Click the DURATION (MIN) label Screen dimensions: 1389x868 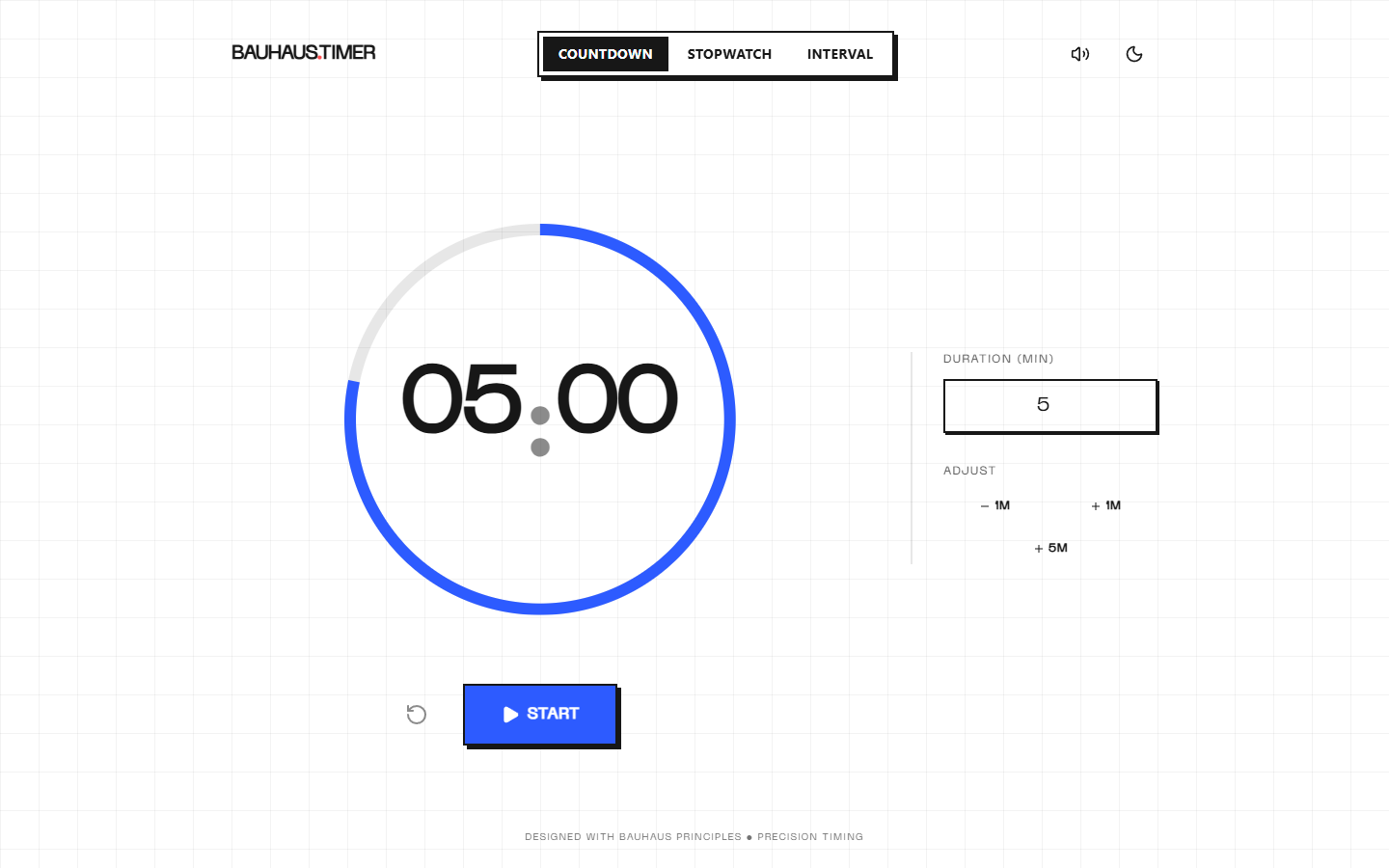(x=998, y=359)
